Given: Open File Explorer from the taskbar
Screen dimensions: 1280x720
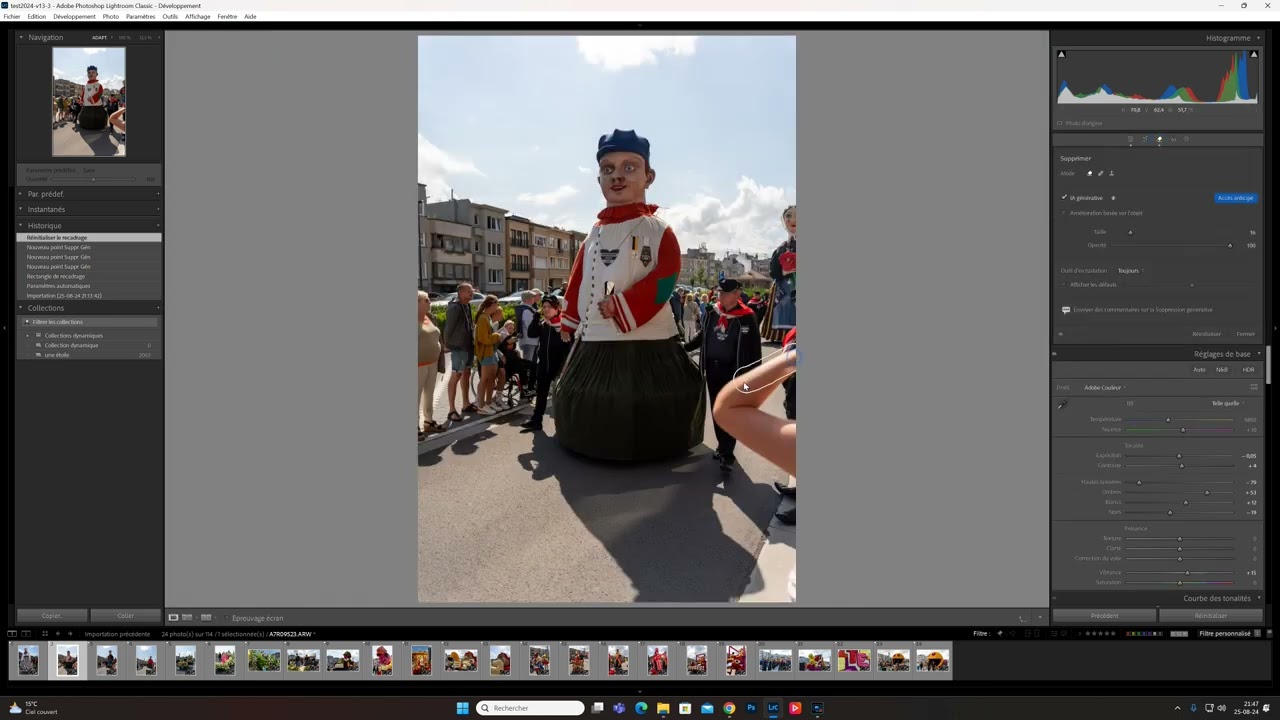Looking at the screenshot, I should pos(663,708).
